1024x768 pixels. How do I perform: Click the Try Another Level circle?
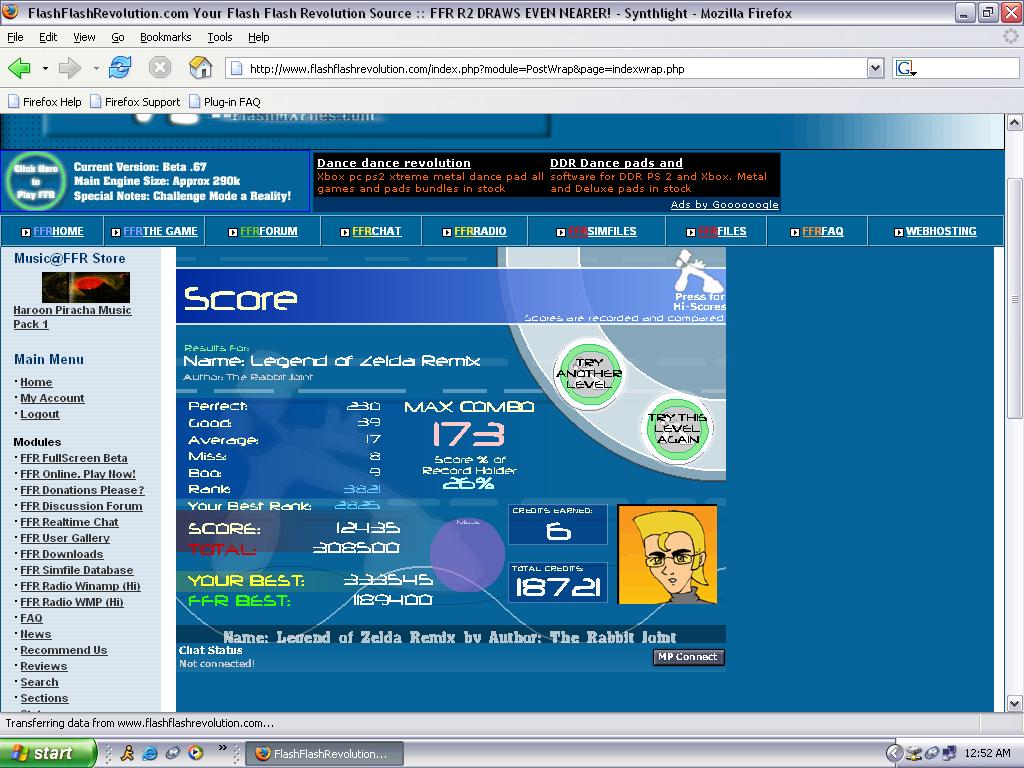[x=588, y=374]
